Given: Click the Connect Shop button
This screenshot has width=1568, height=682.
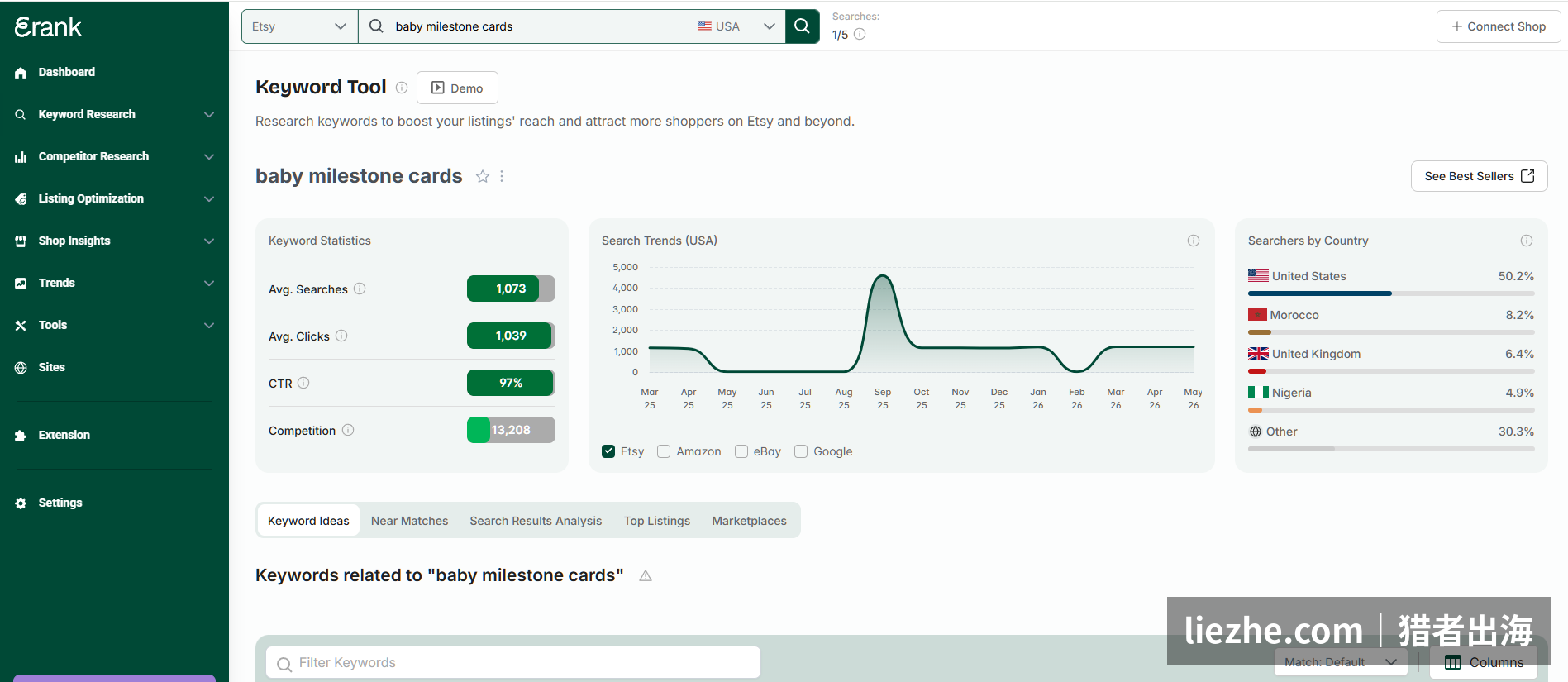Looking at the screenshot, I should click(1499, 26).
